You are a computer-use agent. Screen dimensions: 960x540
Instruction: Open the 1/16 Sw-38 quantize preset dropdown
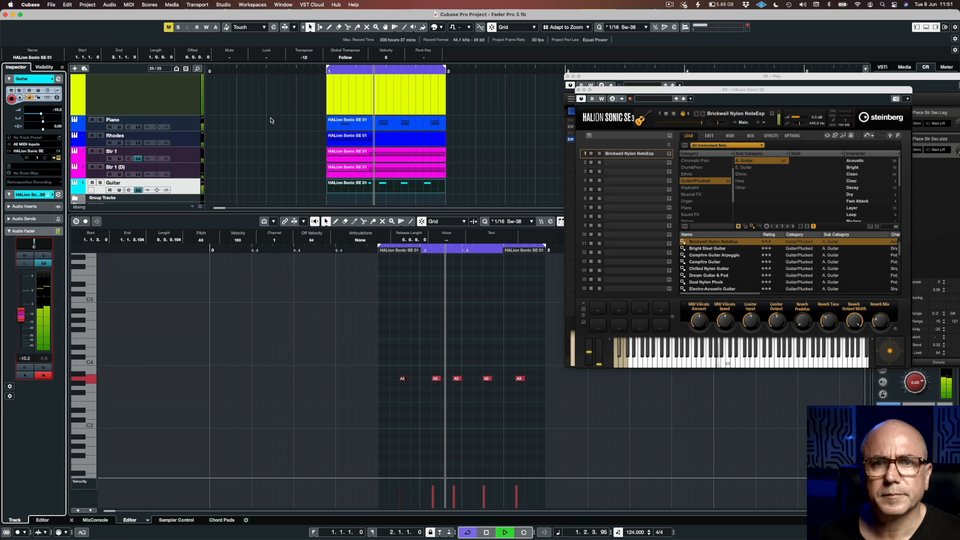[x=626, y=27]
